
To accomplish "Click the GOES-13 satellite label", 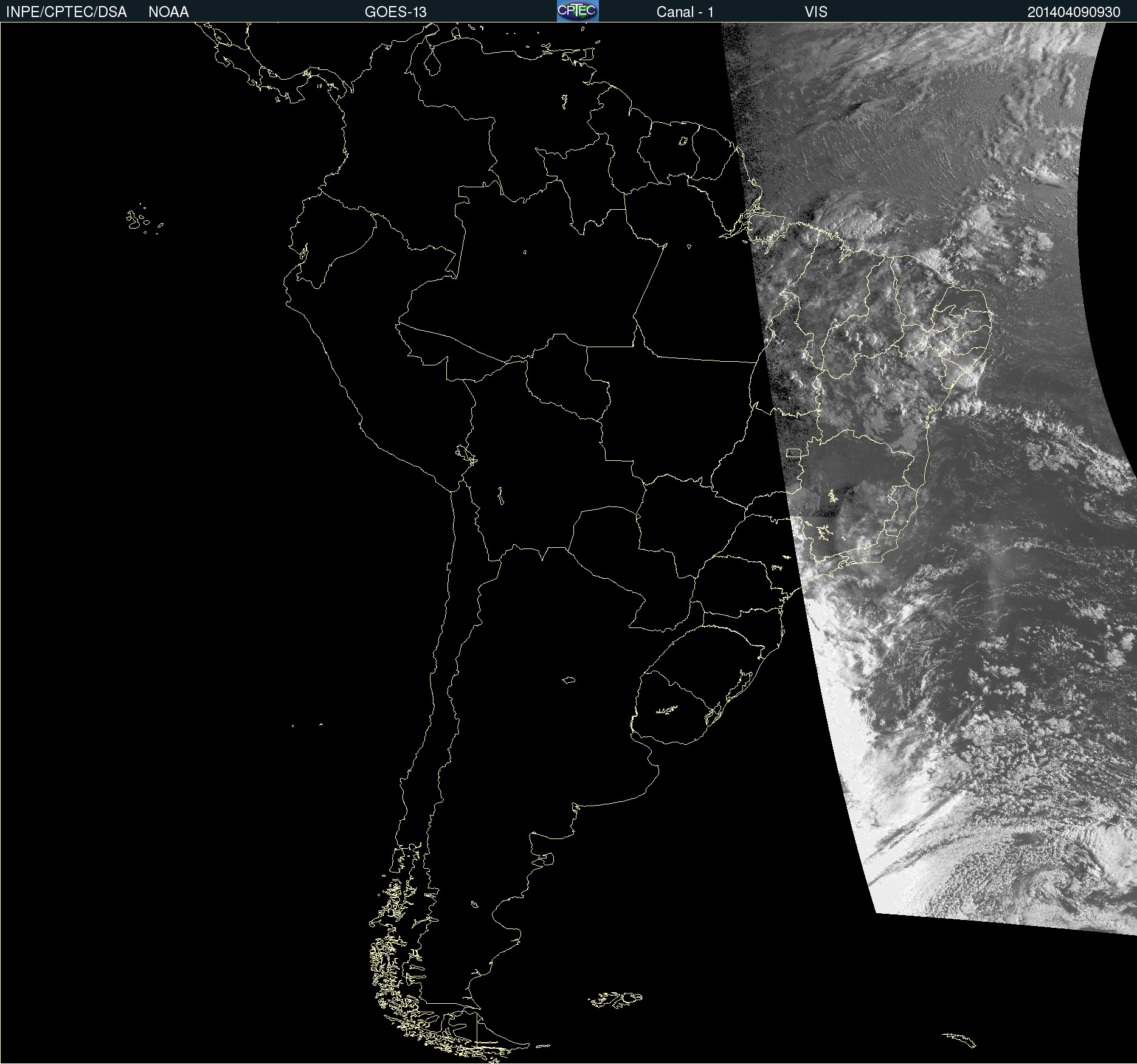I will [396, 12].
